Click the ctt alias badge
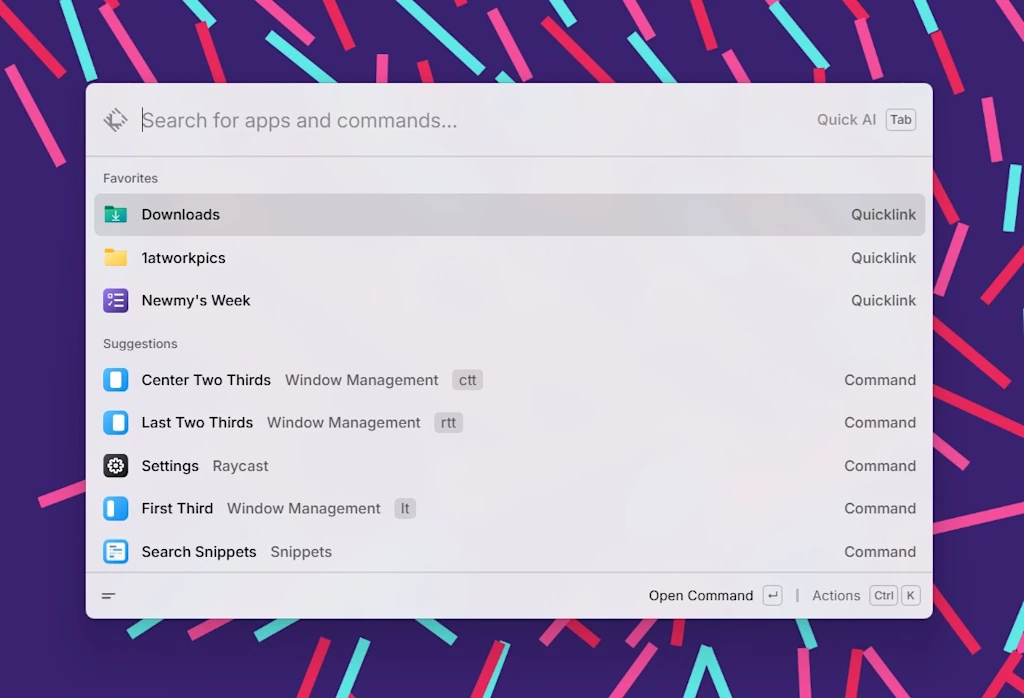Screen dimensions: 1024x698 pyautogui.click(x=467, y=380)
